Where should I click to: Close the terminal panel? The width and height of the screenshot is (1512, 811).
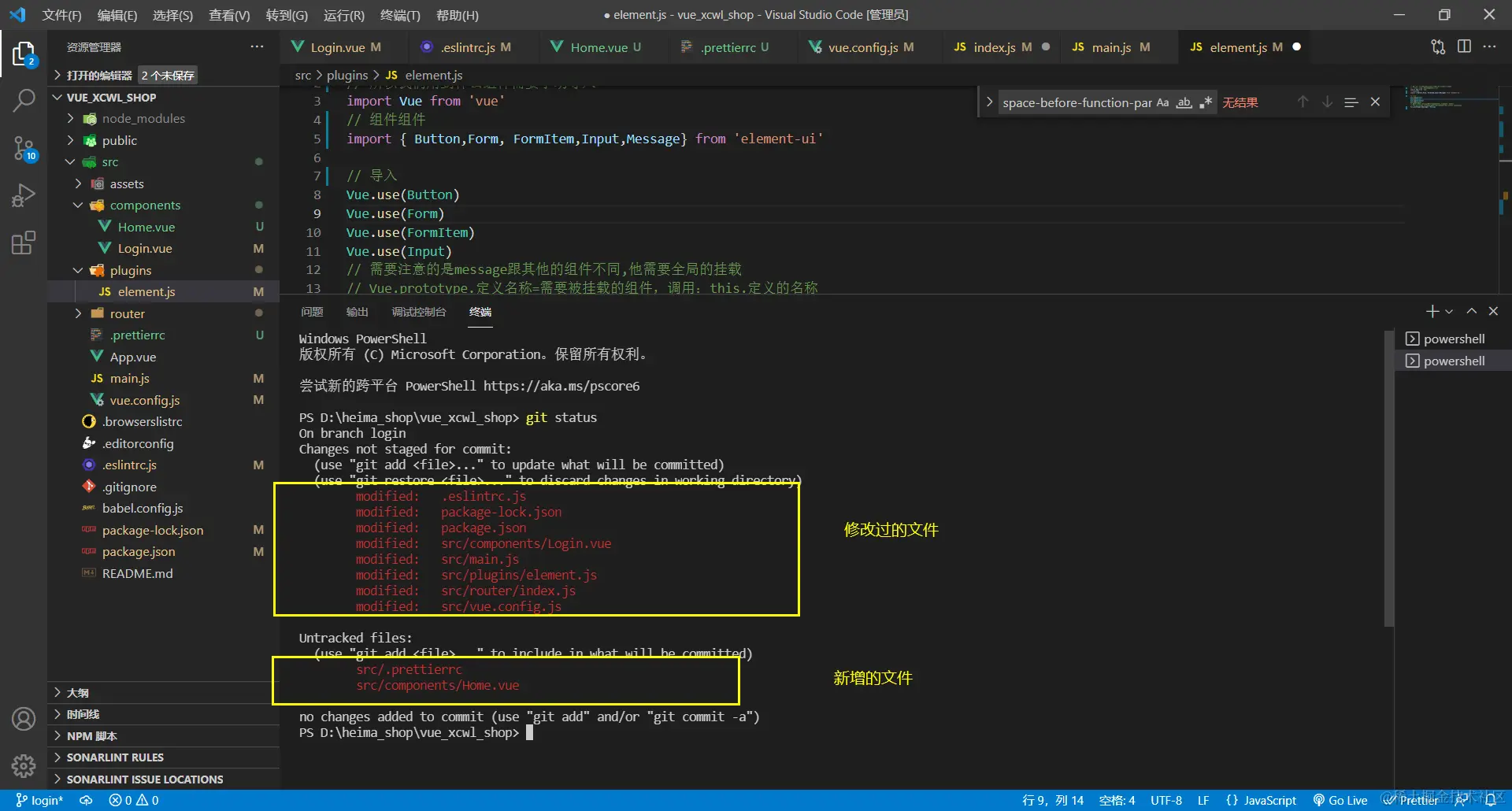pyautogui.click(x=1493, y=312)
